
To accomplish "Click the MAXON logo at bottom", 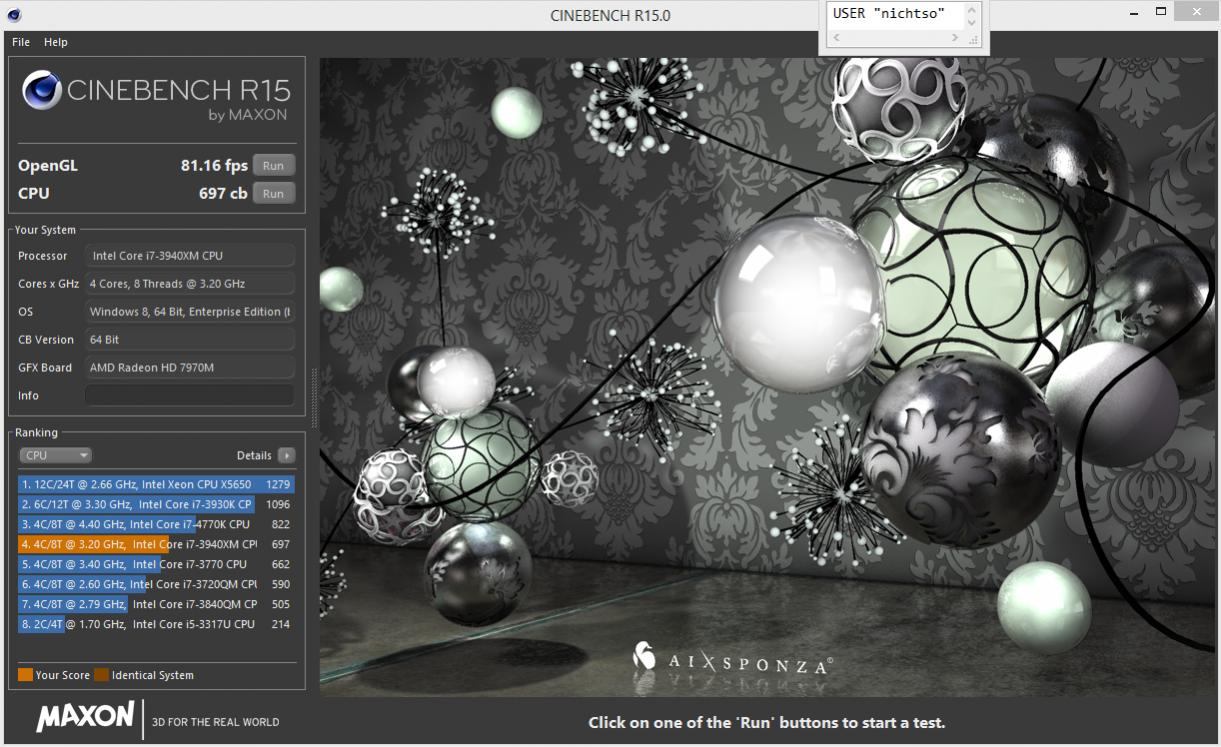I will (85, 716).
